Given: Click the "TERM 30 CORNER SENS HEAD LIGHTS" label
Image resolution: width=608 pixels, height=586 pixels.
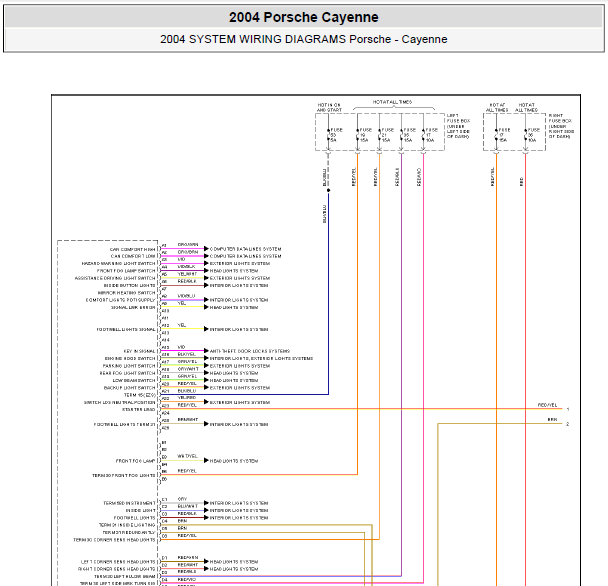Looking at the screenshot, I should click(114, 540).
